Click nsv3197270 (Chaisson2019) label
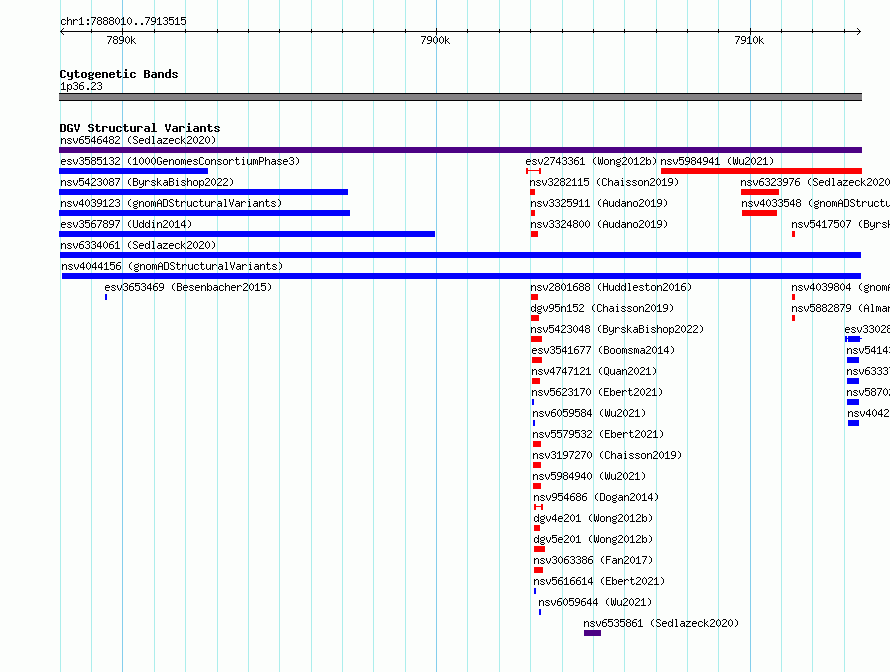The image size is (890, 672). click(607, 455)
